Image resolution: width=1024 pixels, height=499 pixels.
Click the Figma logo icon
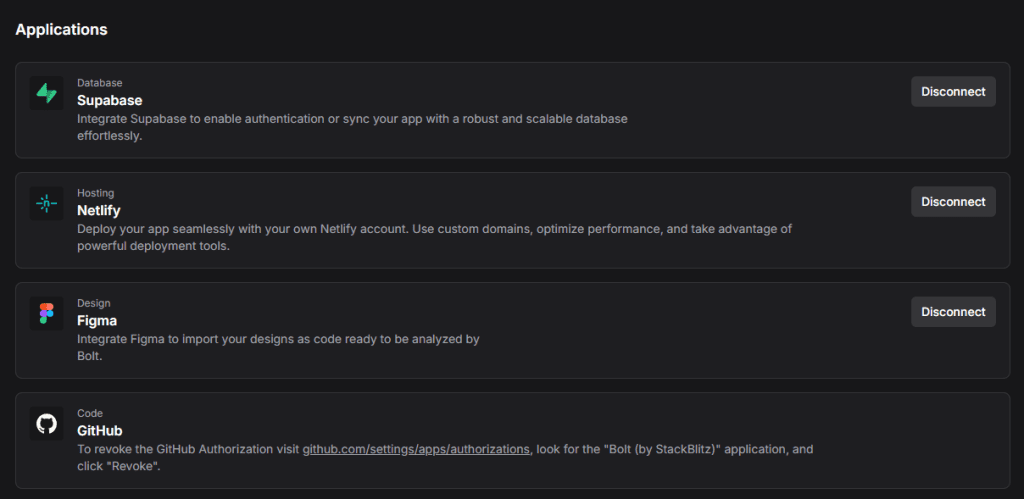click(x=46, y=313)
